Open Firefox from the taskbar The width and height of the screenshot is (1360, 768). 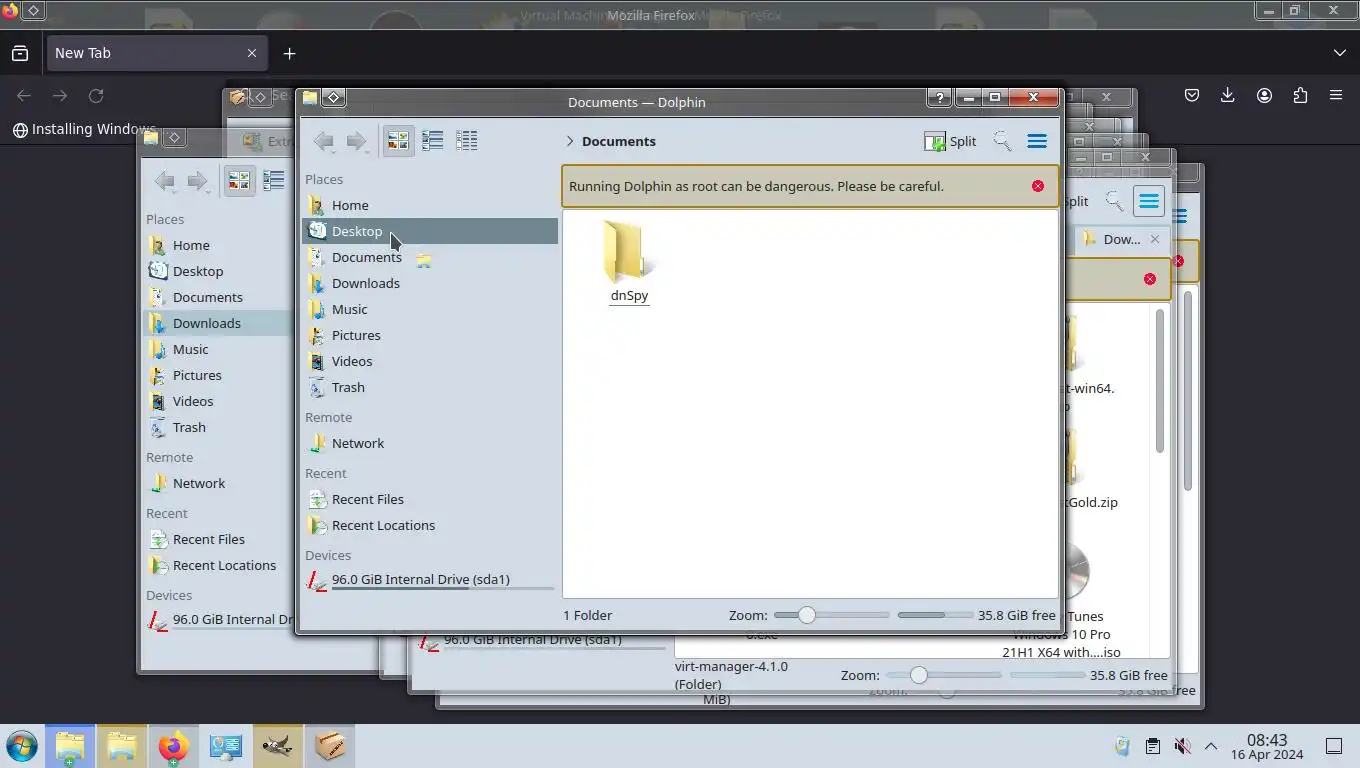[x=173, y=746]
